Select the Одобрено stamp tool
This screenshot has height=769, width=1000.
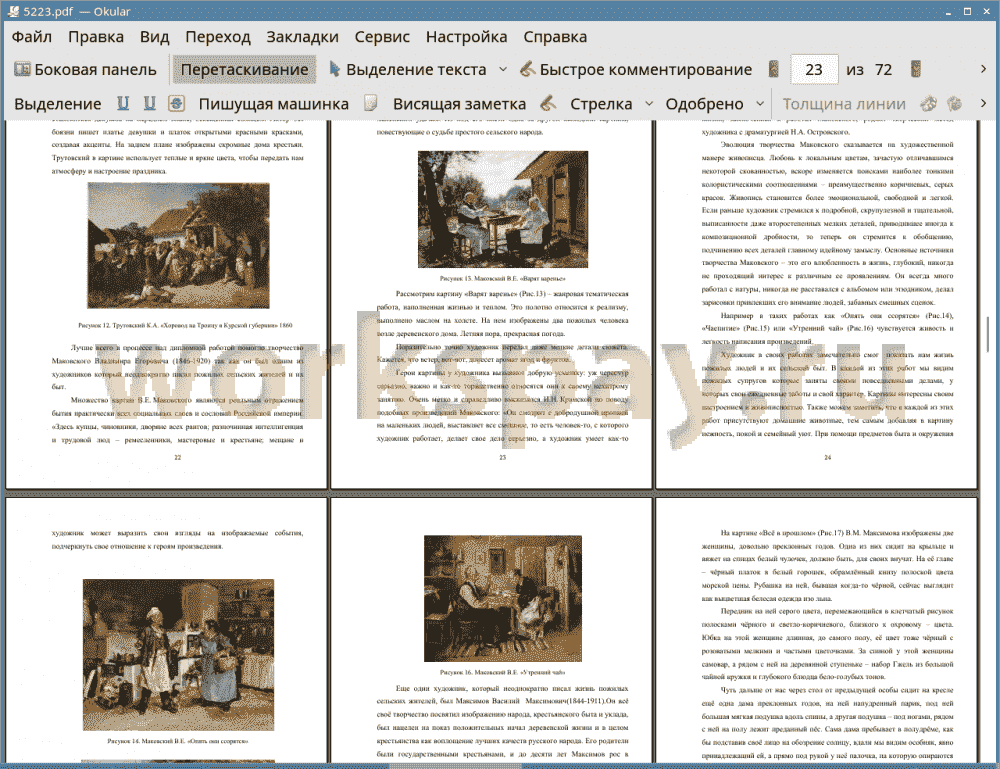(704, 104)
